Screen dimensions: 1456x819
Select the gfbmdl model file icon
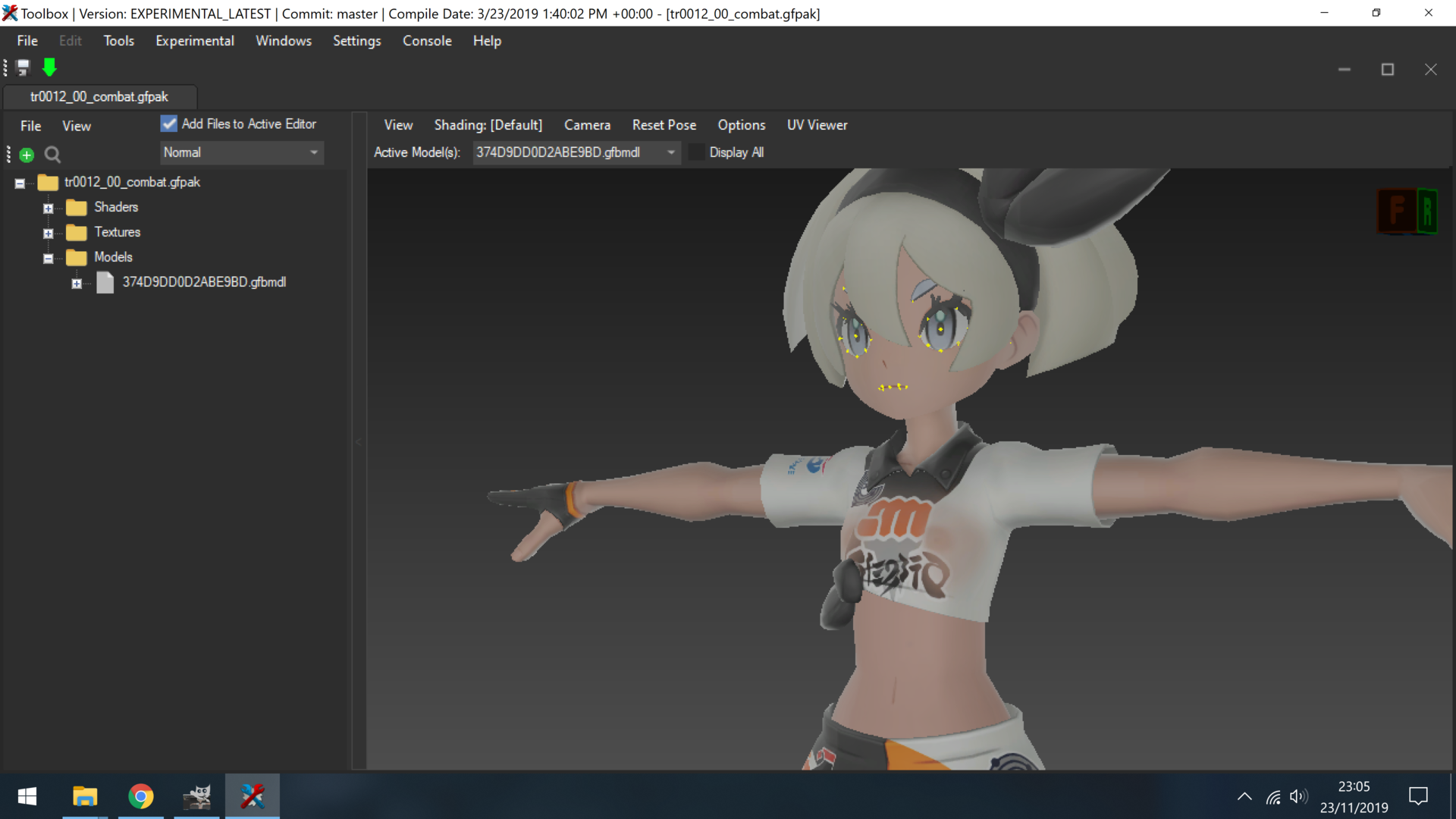point(105,282)
